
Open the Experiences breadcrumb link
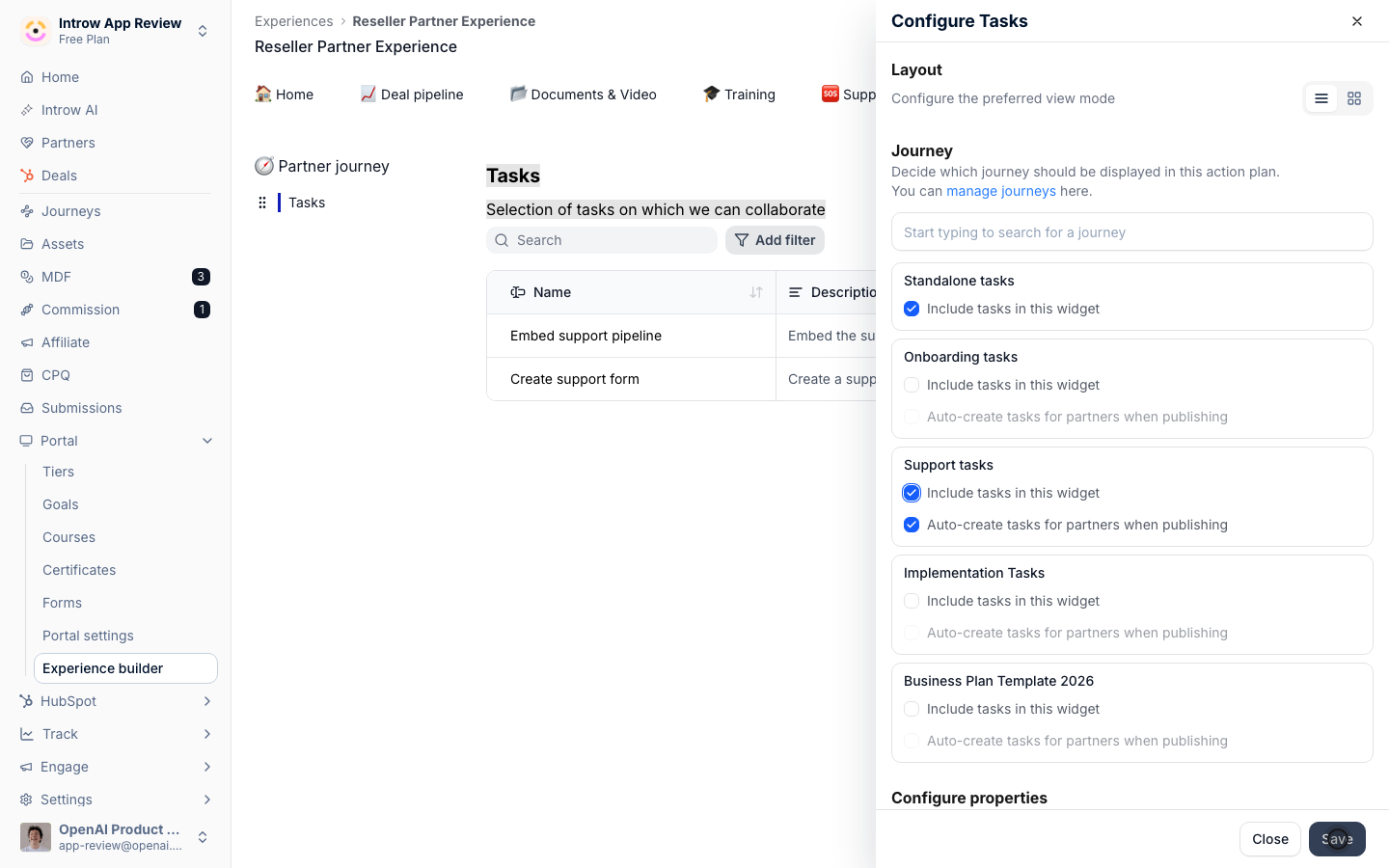293,21
